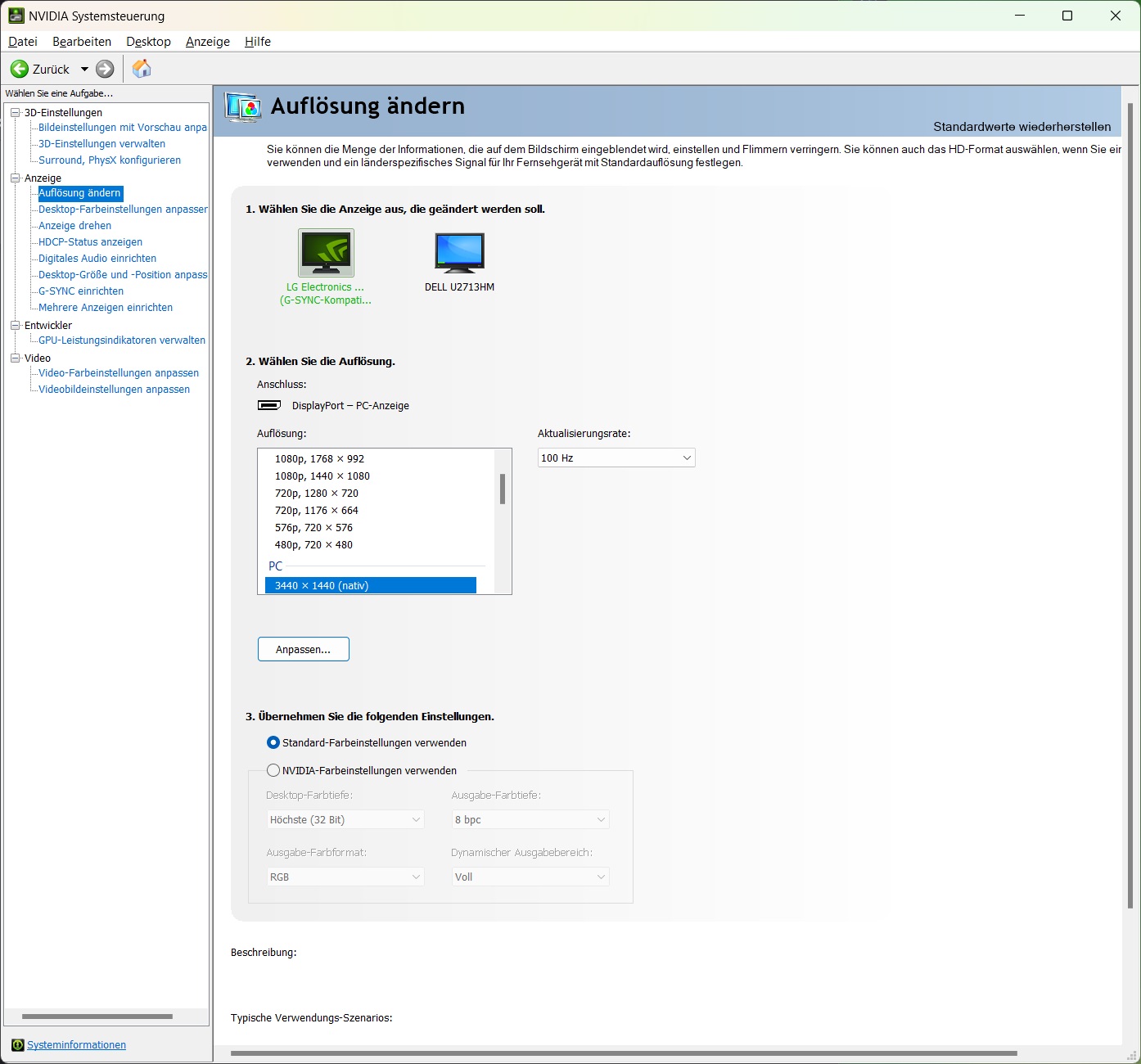The width and height of the screenshot is (1141, 1064).
Task: Open HDCP-Status anzeigen
Action: [90, 242]
